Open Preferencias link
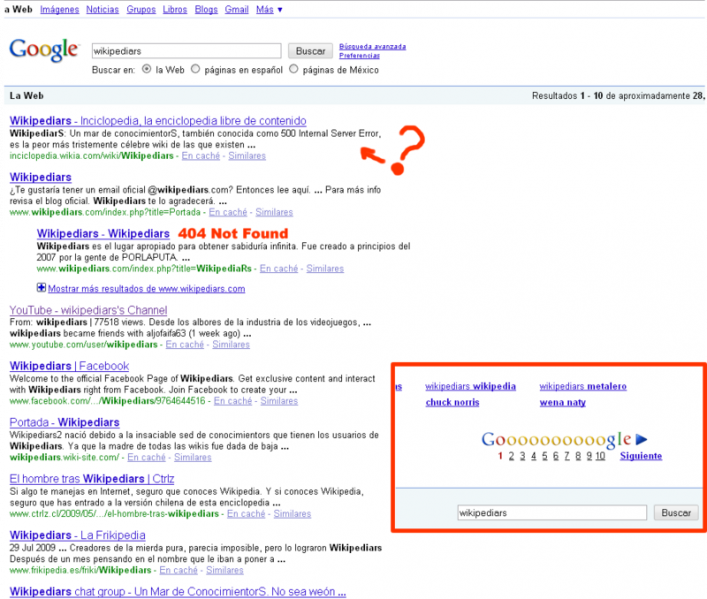Screen dimensions: 707x599 (x=359, y=55)
